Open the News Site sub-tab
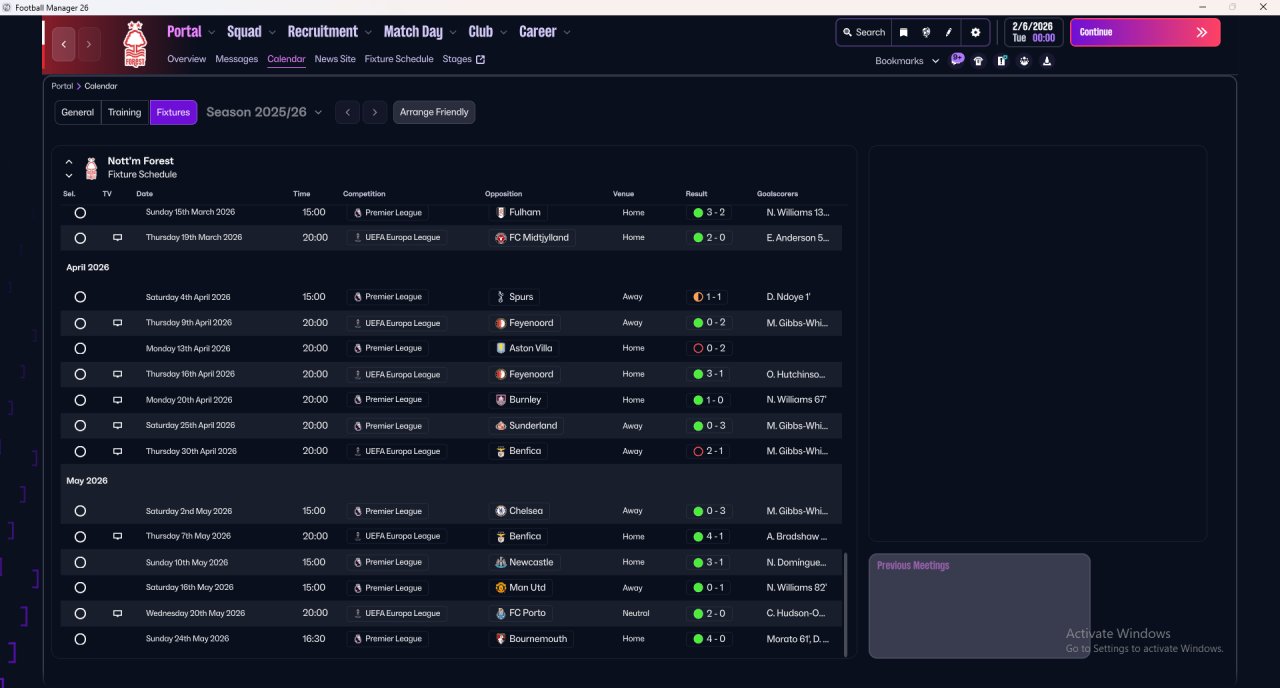 click(334, 59)
